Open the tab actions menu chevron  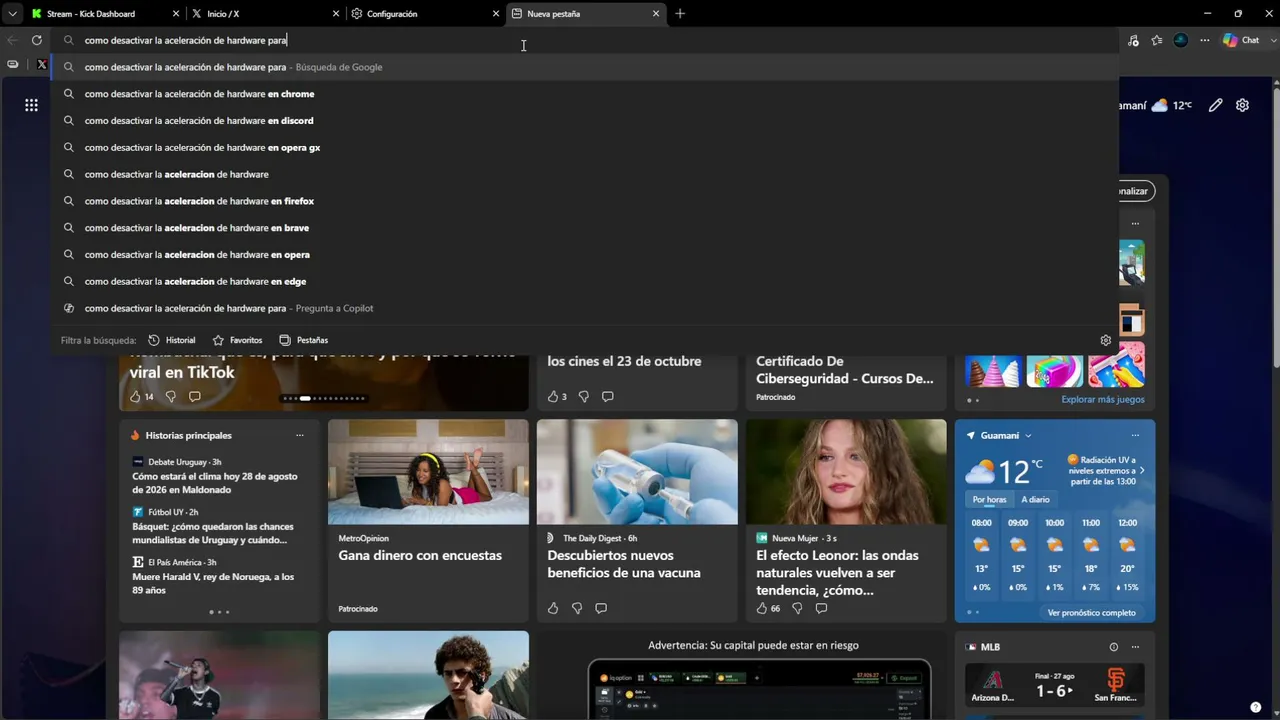(x=12, y=14)
